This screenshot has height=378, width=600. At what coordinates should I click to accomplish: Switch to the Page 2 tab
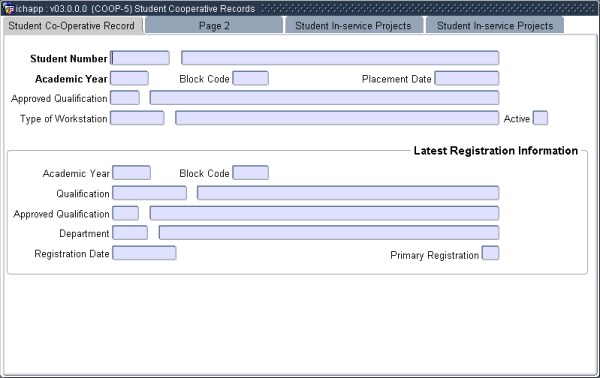pos(214,26)
